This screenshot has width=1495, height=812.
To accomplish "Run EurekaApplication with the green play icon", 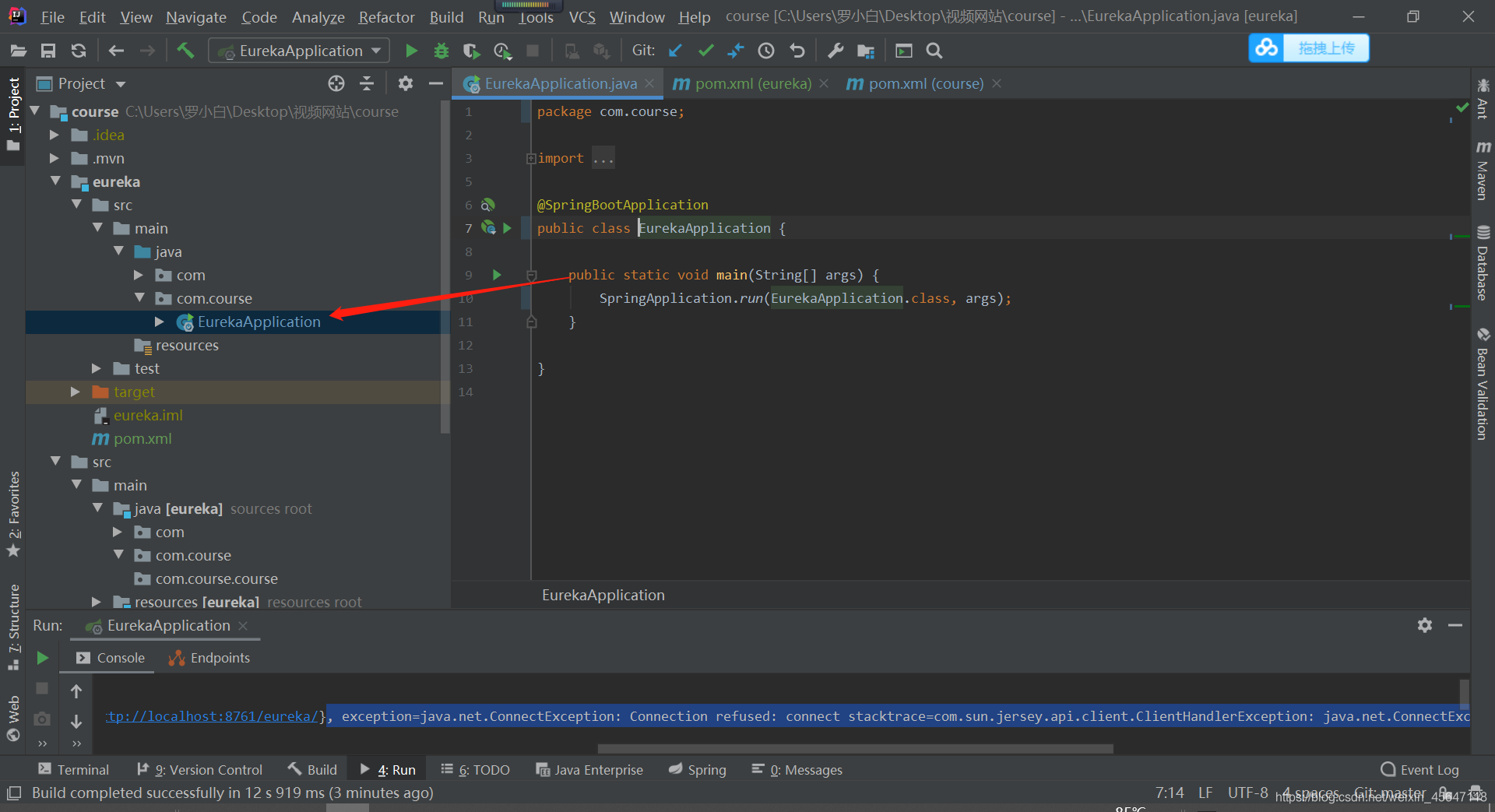I will tap(411, 51).
